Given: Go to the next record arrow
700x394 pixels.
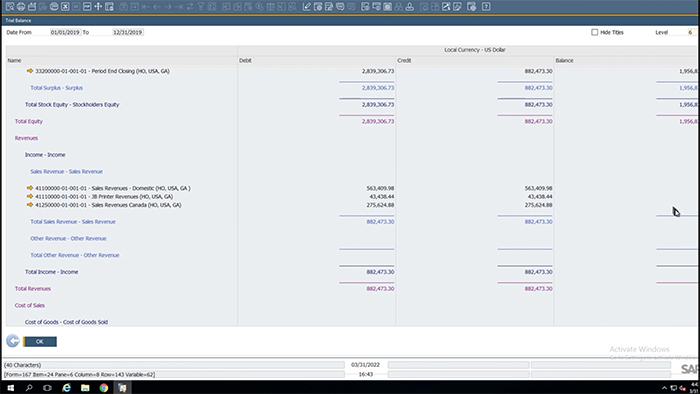Looking at the screenshot, I should pyautogui.click(x=168, y=7).
